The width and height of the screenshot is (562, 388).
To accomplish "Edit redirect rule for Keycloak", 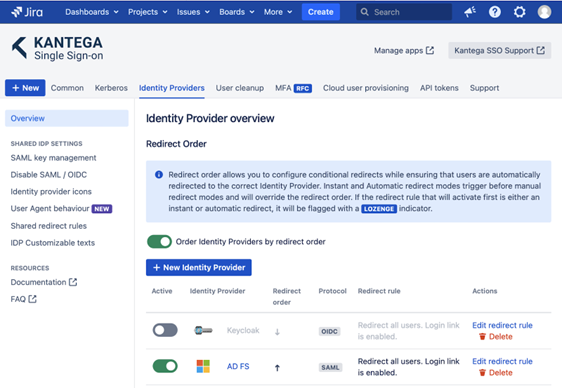I will 502,325.
